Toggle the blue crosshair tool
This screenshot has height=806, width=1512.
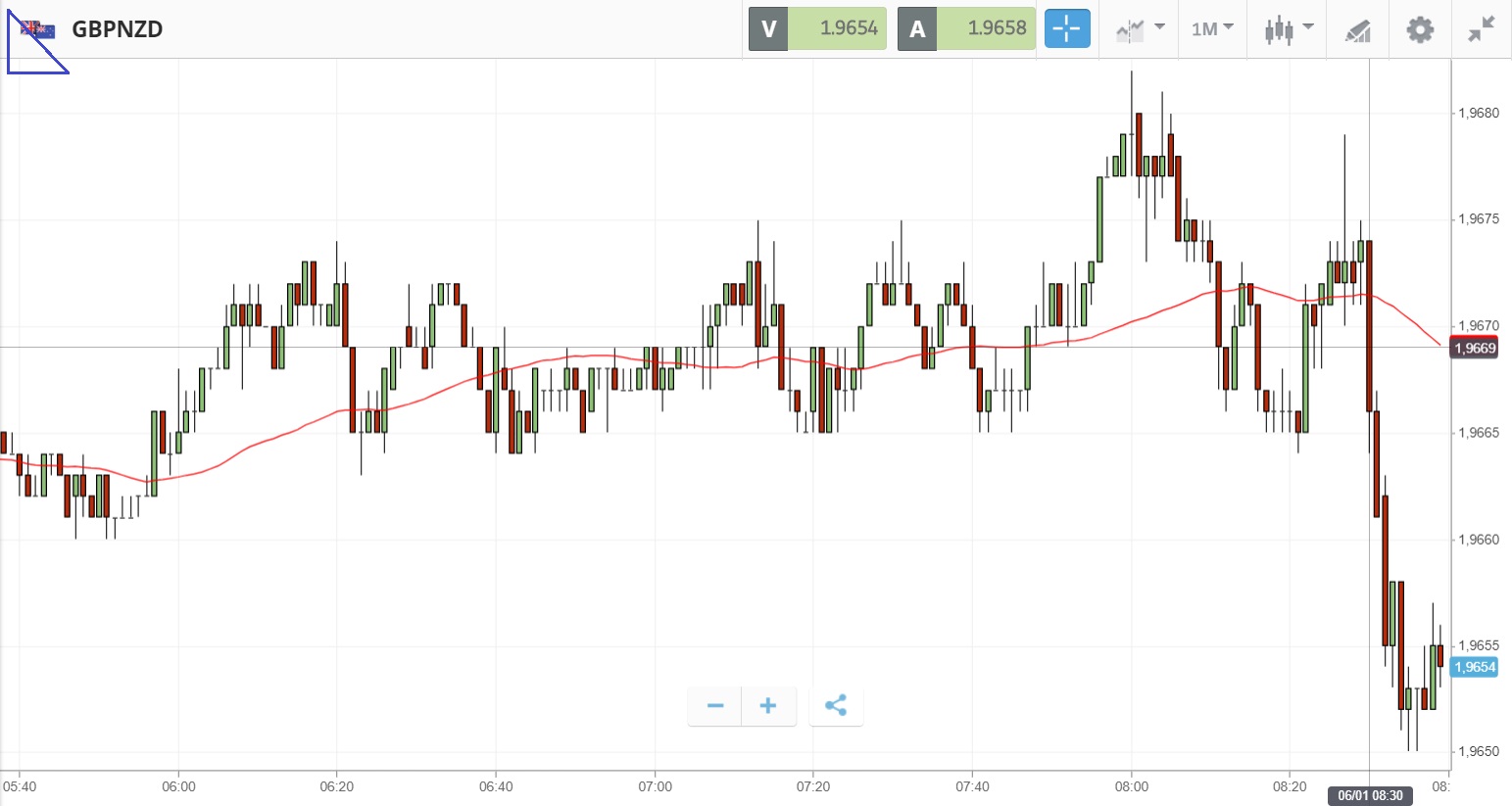[1067, 28]
